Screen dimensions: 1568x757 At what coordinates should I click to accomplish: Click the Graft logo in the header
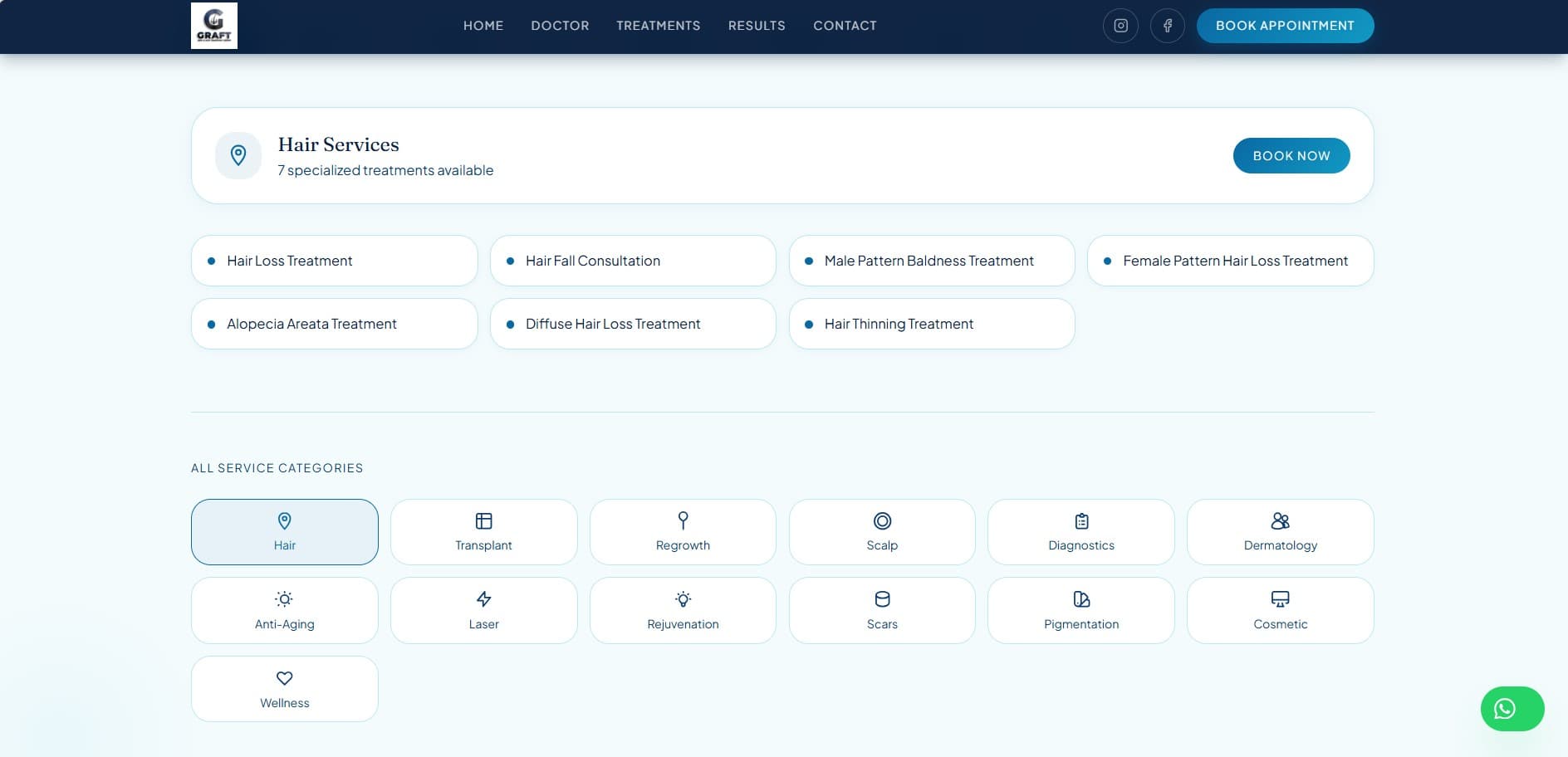tap(214, 26)
